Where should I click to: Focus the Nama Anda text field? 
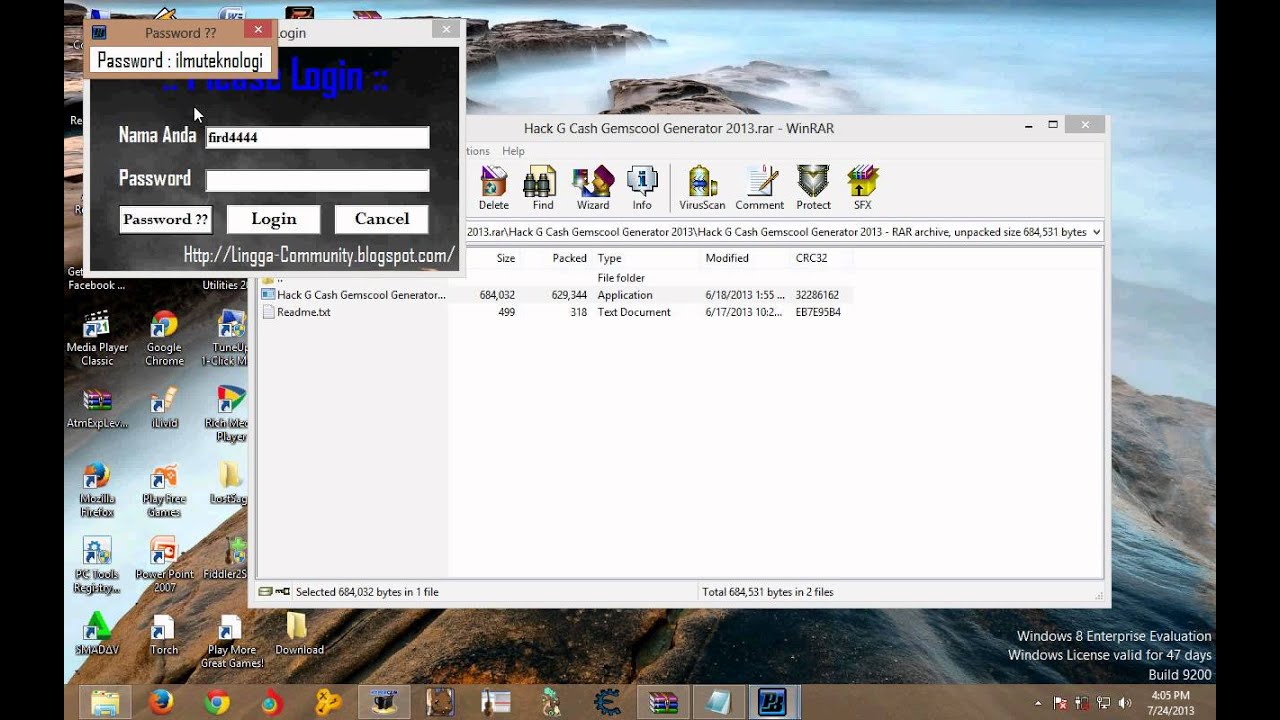[x=318, y=138]
